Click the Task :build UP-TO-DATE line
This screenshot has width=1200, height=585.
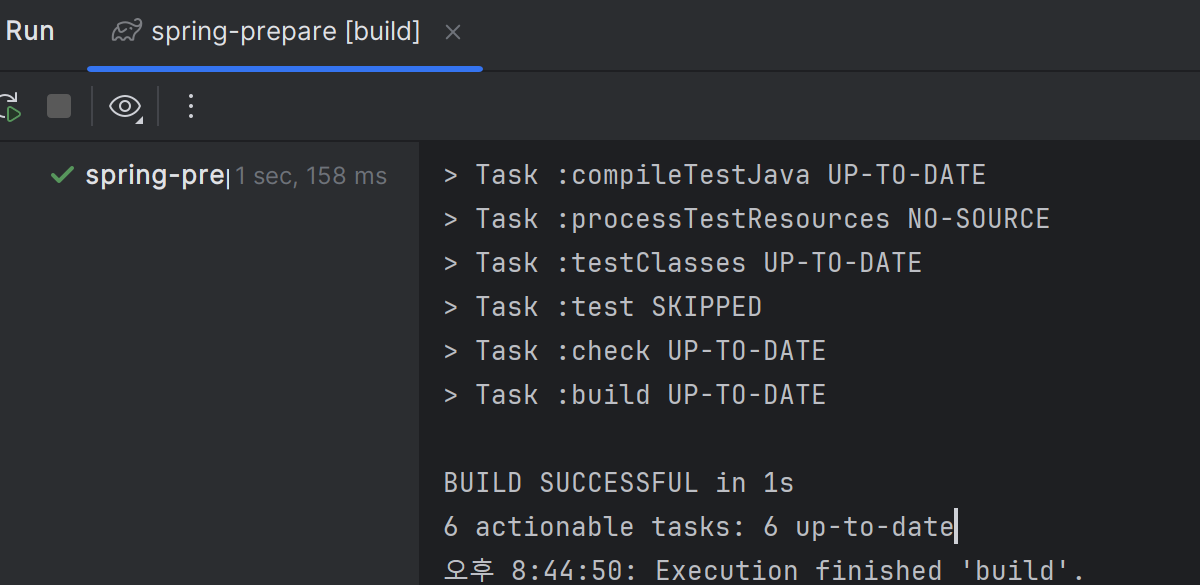[635, 395]
